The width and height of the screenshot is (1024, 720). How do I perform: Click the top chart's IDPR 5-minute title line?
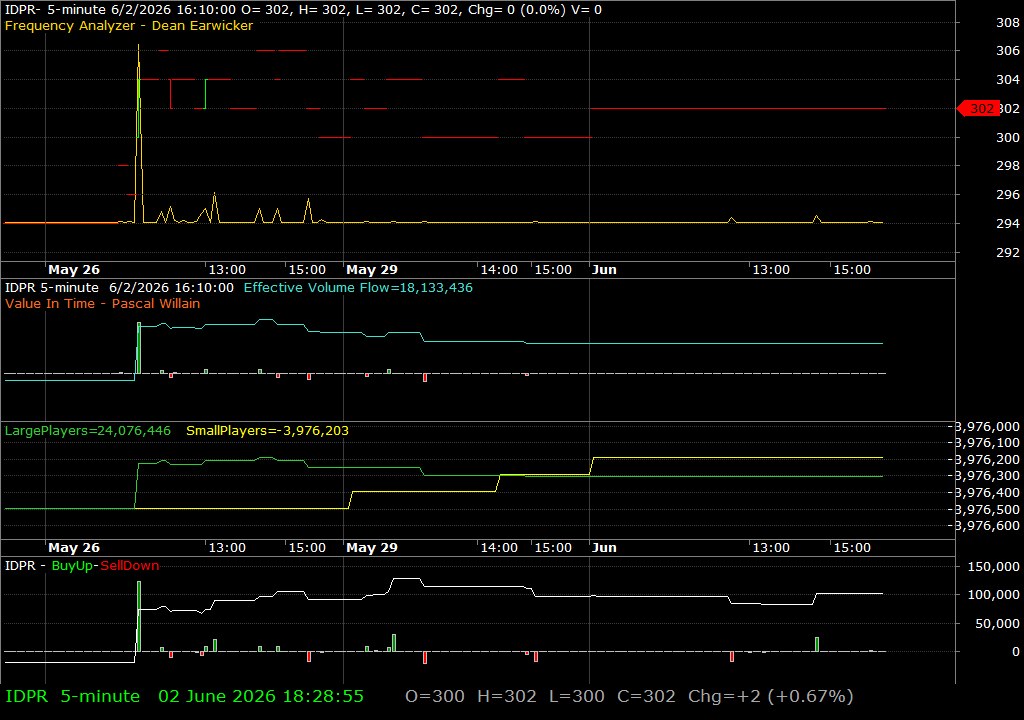[x=303, y=10]
